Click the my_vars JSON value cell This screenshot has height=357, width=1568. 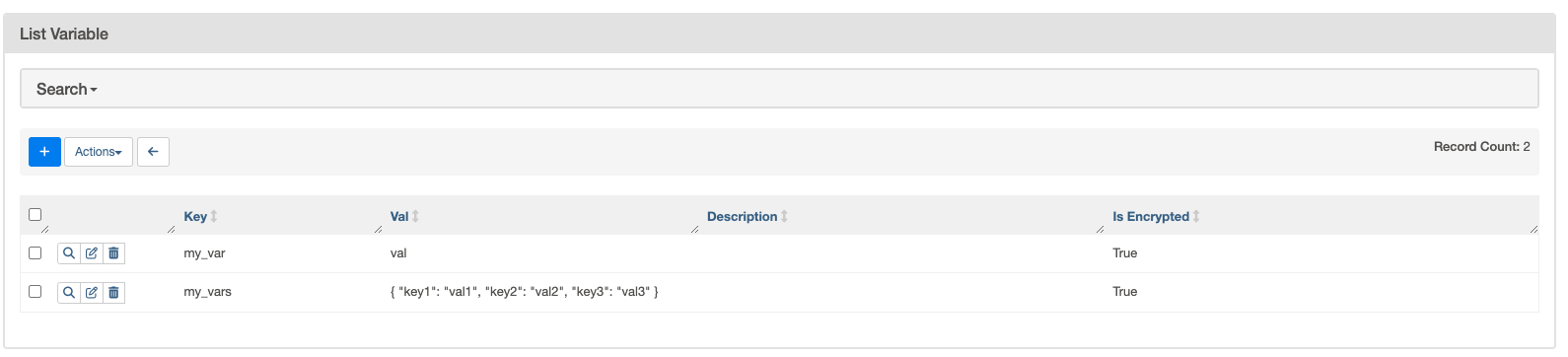525,292
